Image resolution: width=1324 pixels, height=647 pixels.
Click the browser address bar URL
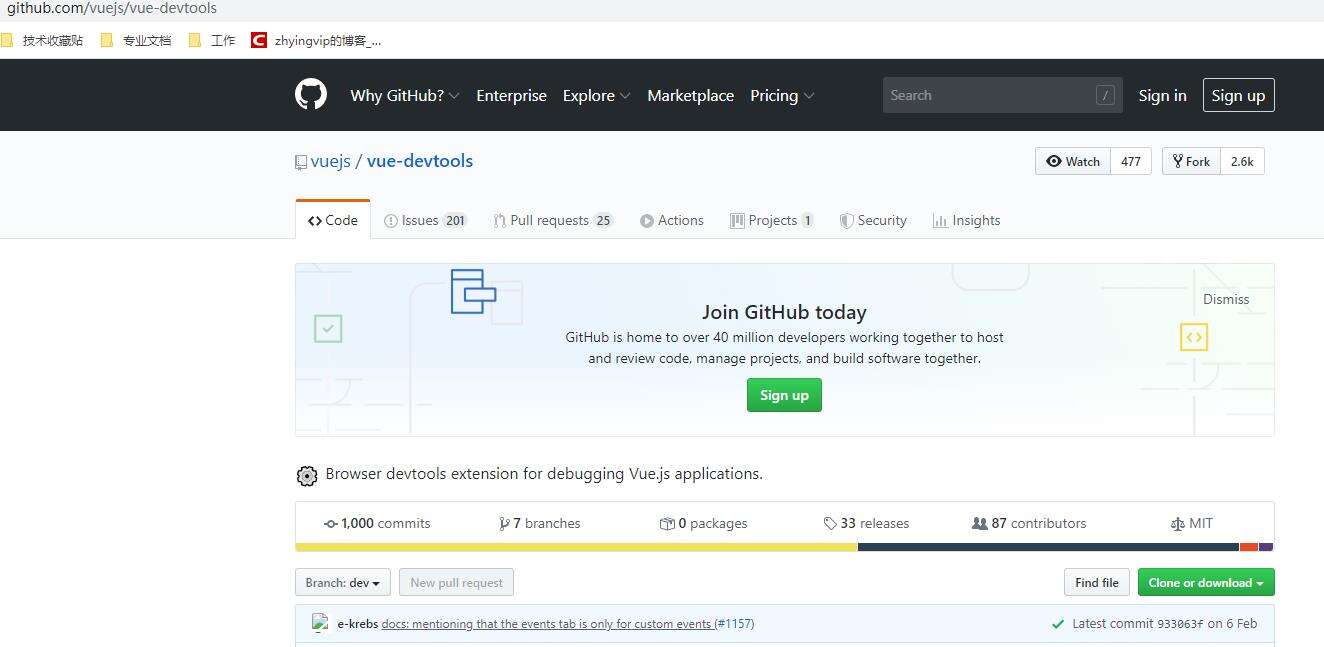click(x=112, y=8)
